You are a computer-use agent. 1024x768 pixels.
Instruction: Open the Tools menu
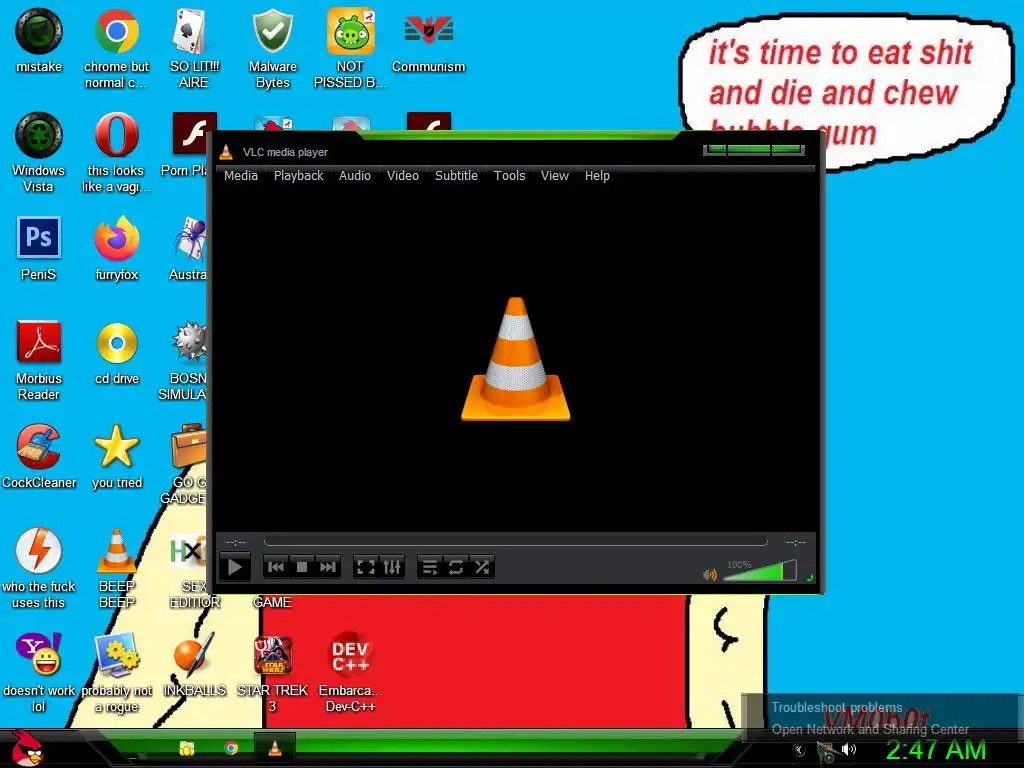[509, 176]
